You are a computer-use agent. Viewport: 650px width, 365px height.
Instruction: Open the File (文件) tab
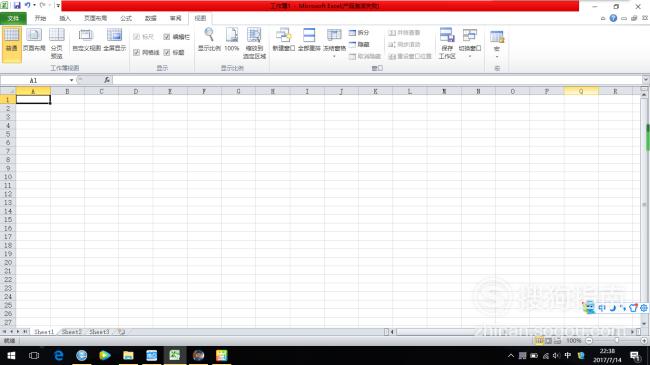[13, 18]
